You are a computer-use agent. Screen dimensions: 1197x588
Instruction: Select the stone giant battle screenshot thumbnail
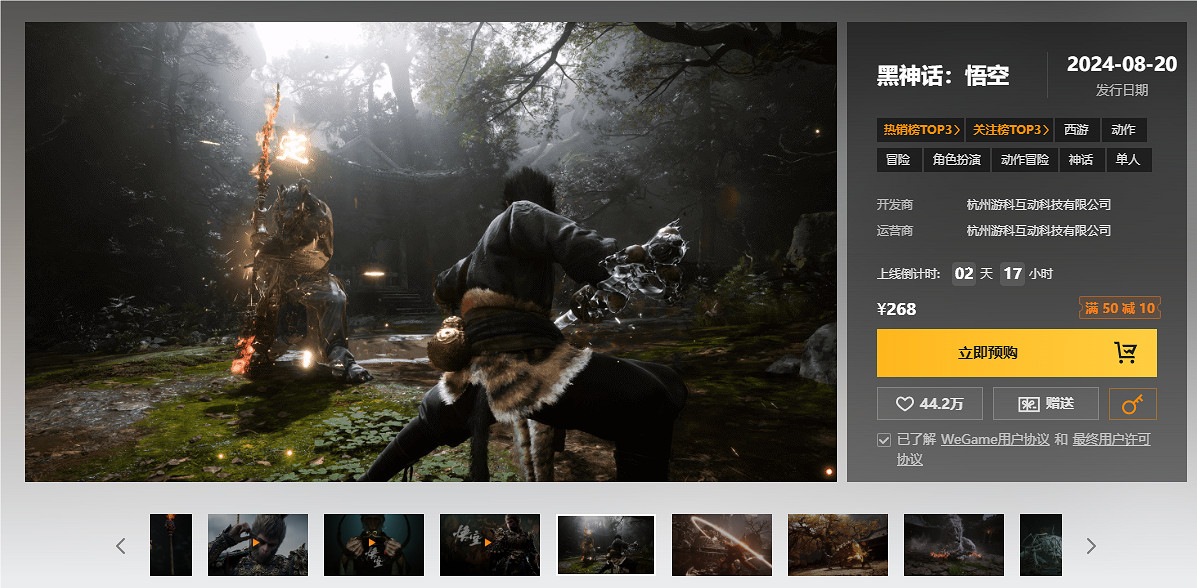point(953,544)
